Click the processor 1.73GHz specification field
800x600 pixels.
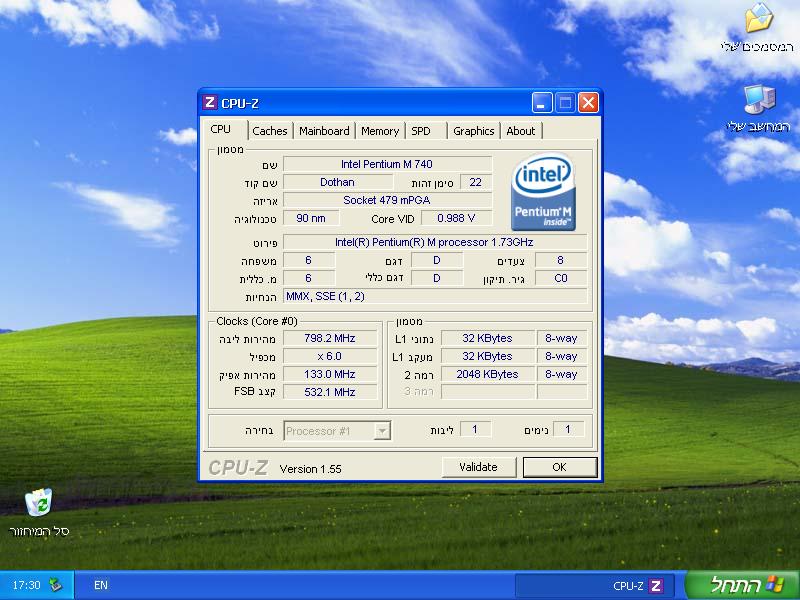(435, 242)
